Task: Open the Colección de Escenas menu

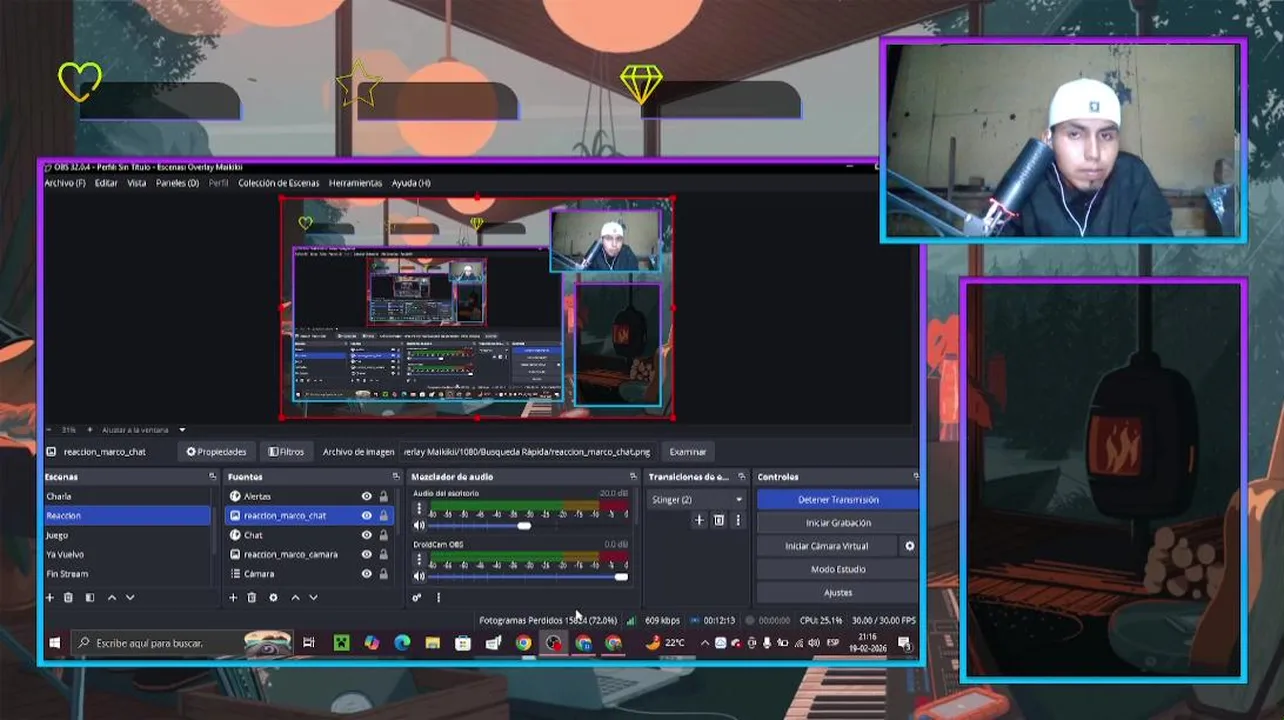Action: (x=278, y=183)
